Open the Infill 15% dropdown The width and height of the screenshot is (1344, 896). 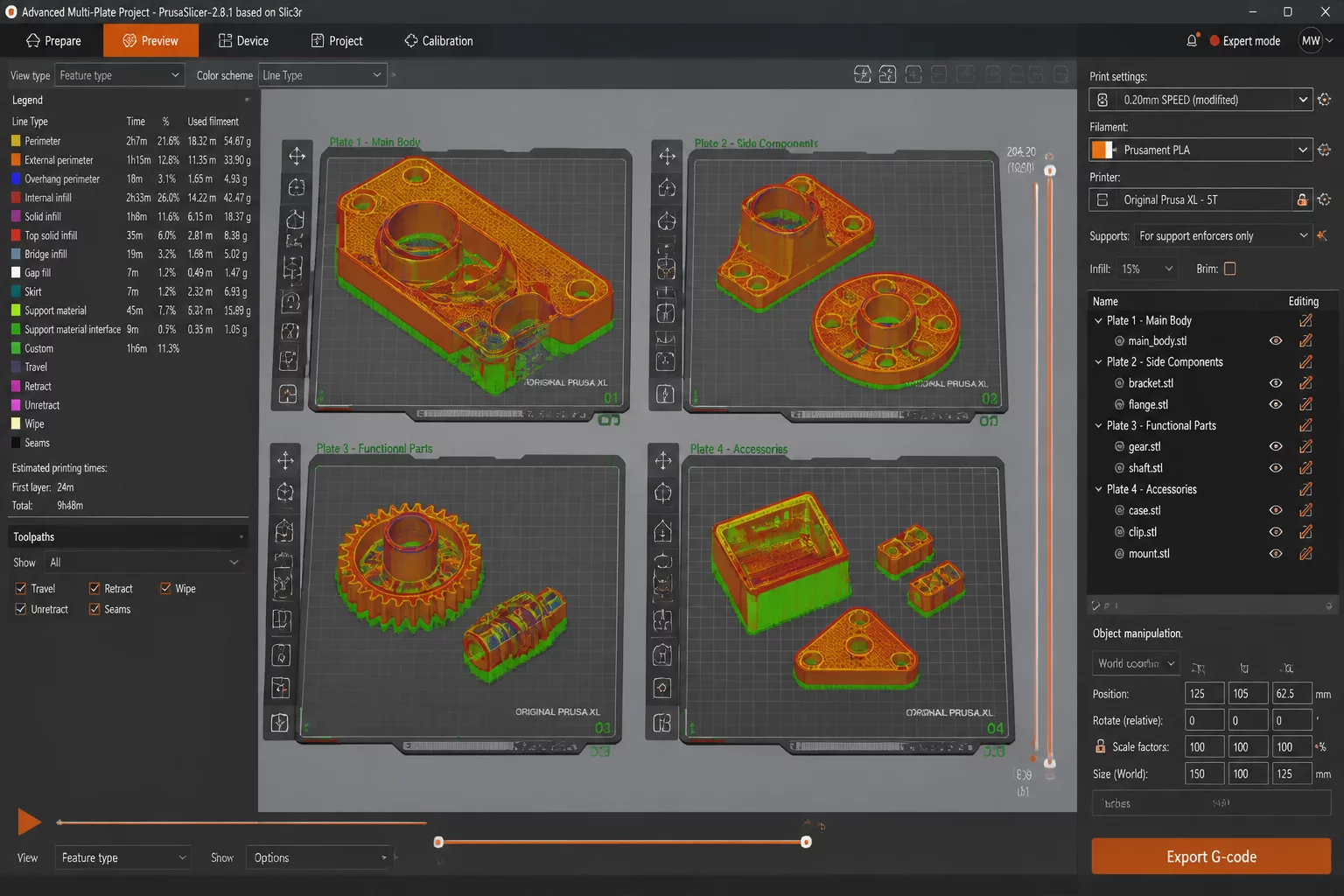pos(1147,269)
